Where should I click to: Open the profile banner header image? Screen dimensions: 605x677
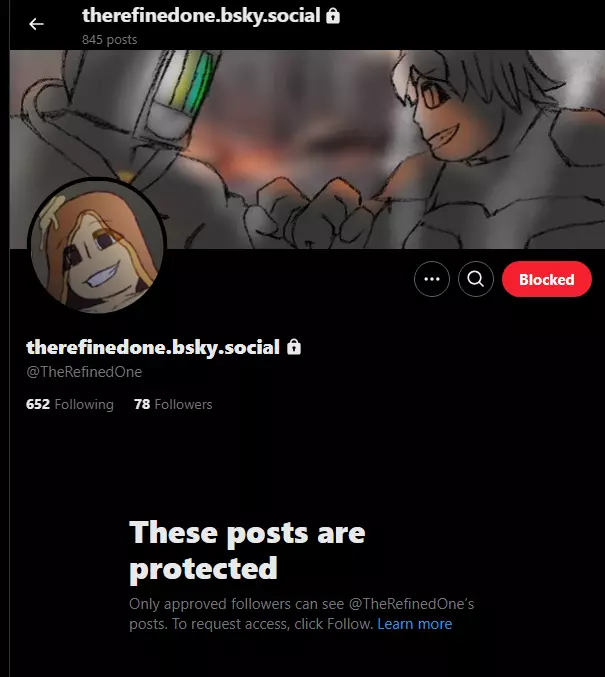tap(307, 149)
